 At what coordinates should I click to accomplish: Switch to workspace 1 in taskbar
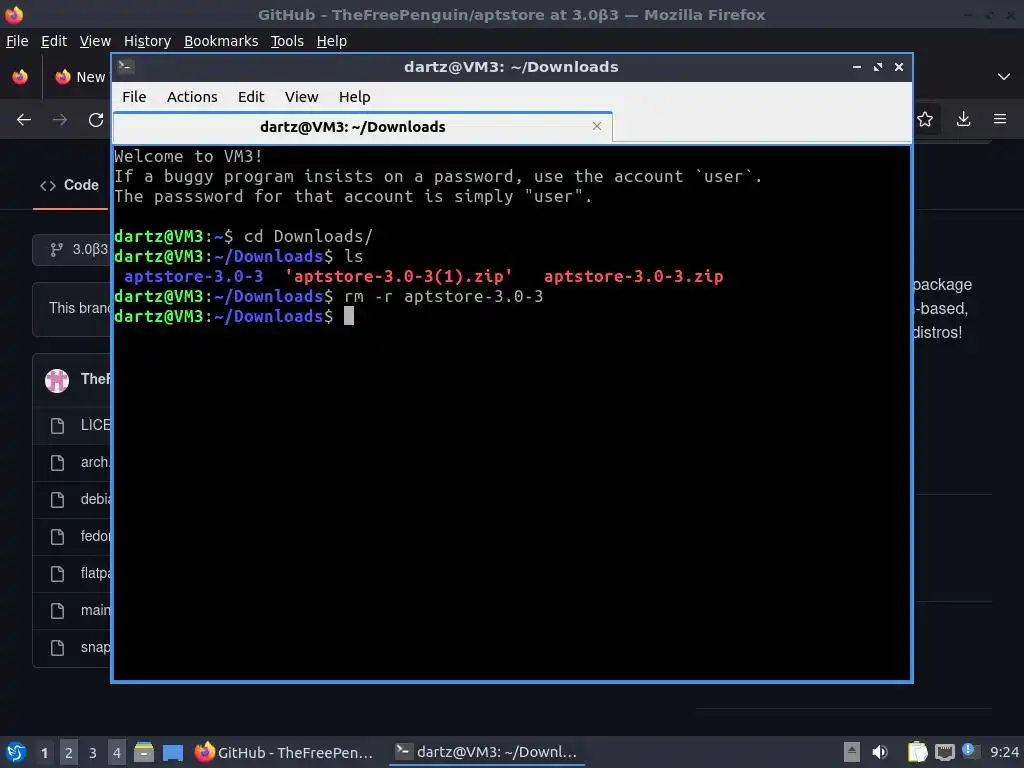44,752
